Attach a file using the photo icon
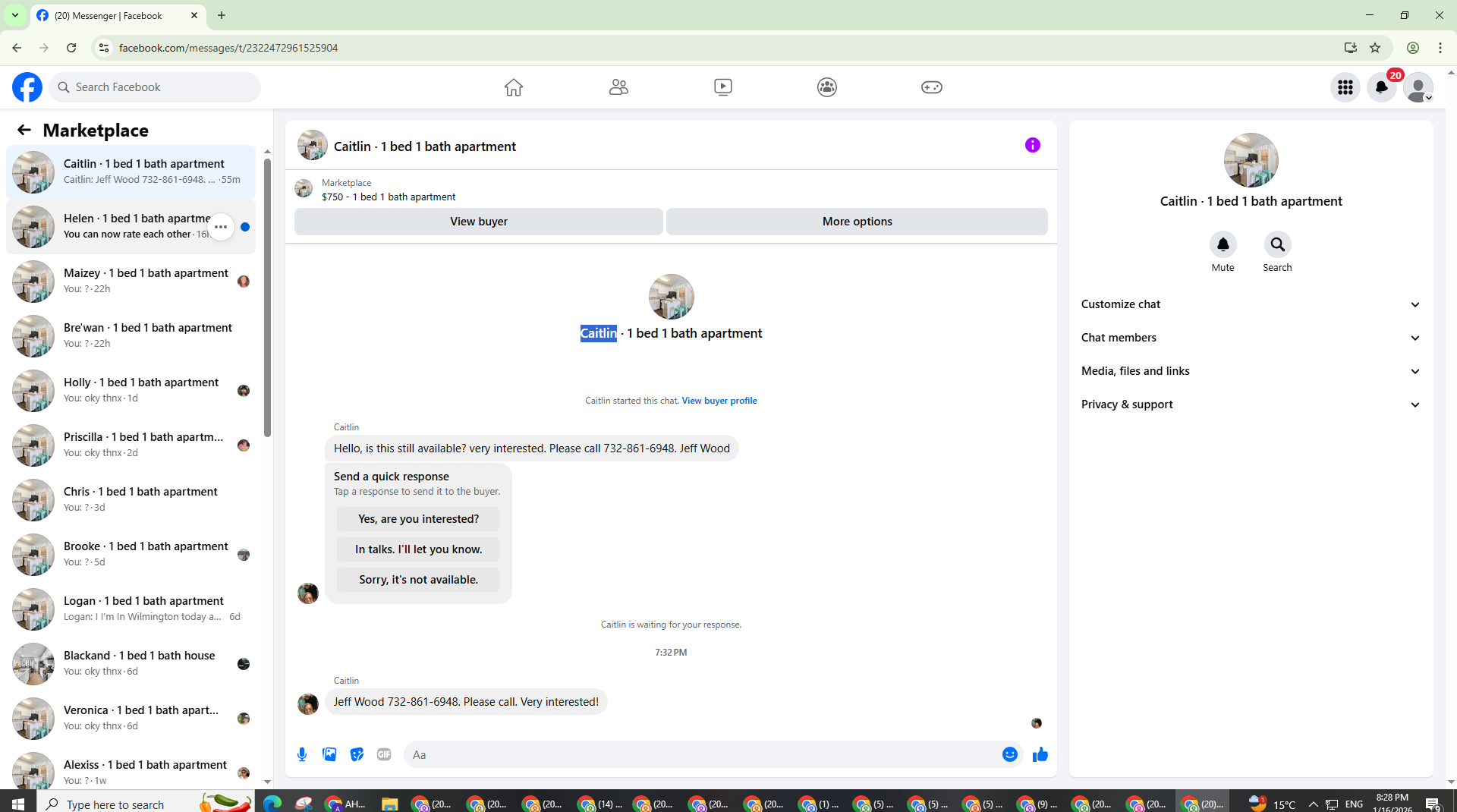The width and height of the screenshot is (1457, 812). (x=329, y=754)
